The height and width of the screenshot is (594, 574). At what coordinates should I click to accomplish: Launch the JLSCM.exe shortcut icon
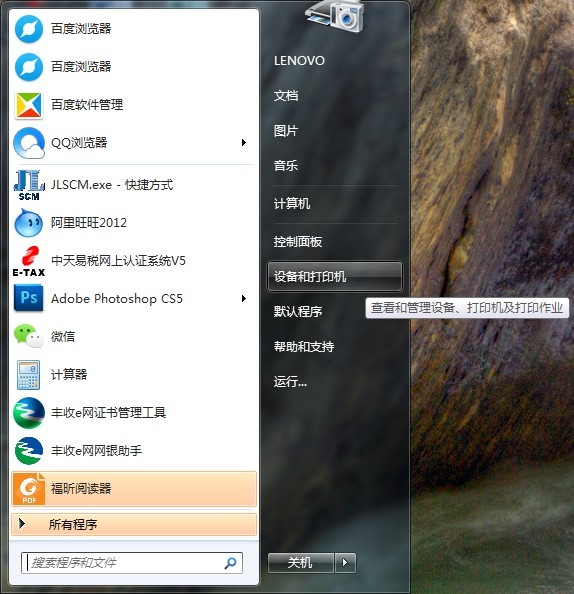tap(28, 185)
